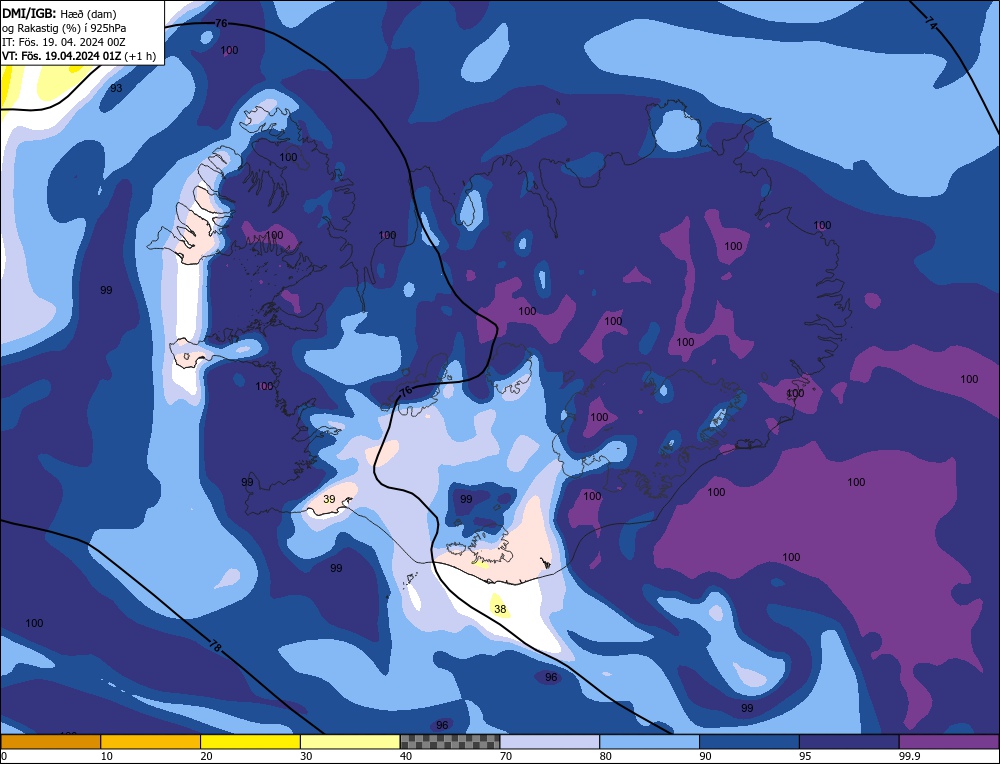
Task: Click the legend tick label '80'
Action: (605, 756)
